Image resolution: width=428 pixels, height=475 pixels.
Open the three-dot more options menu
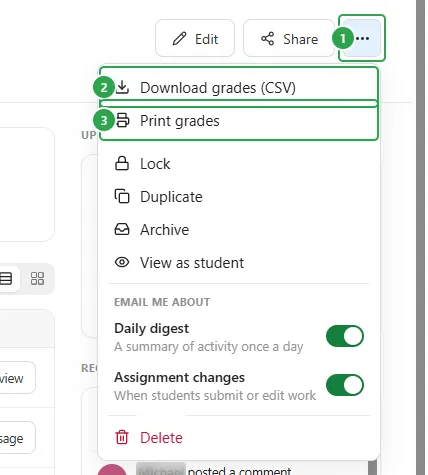pos(362,38)
